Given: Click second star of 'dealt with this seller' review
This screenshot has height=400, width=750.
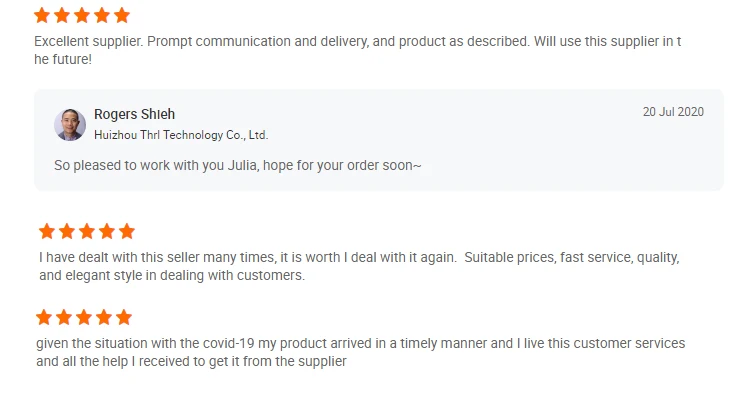Looking at the screenshot, I should coord(67,232).
